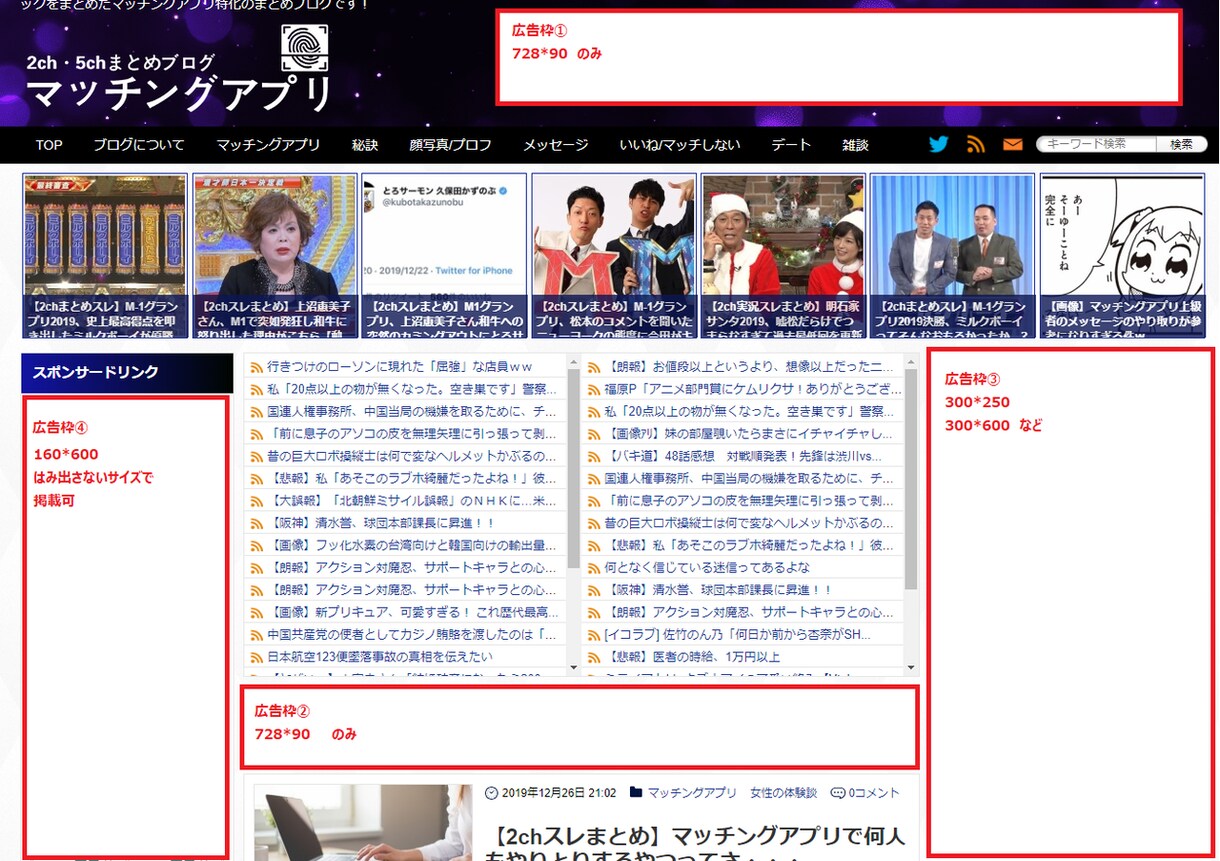Open thumbnail M-1グランプリ2019 史上最高得点
1220x861 pixels.
click(x=105, y=256)
